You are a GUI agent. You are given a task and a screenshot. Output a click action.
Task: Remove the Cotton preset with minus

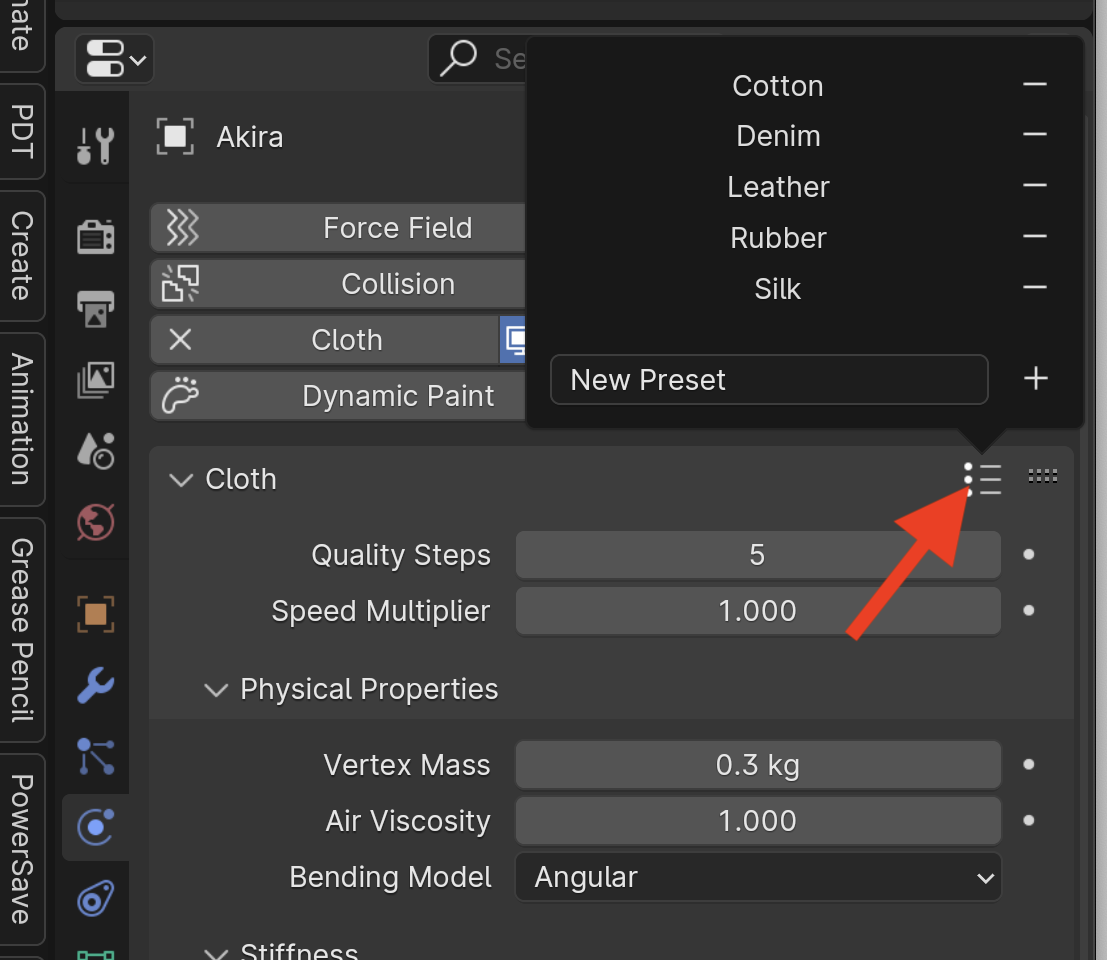(x=1035, y=85)
